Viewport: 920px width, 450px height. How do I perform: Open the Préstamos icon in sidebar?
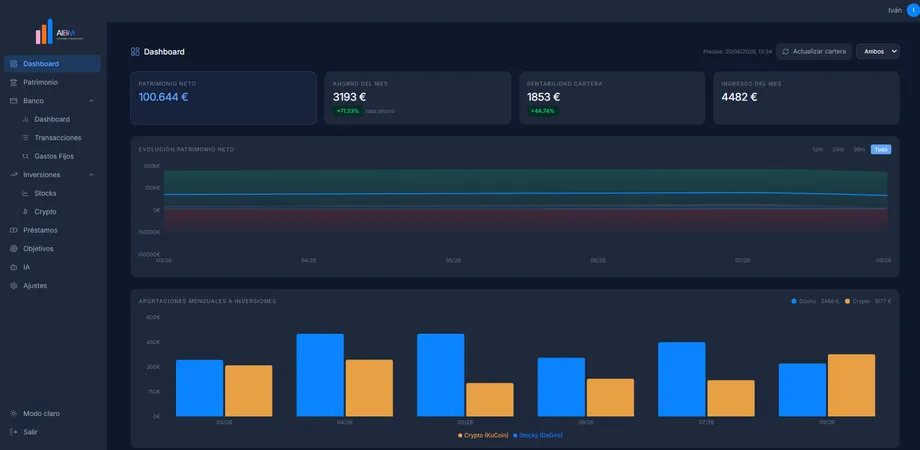13,230
